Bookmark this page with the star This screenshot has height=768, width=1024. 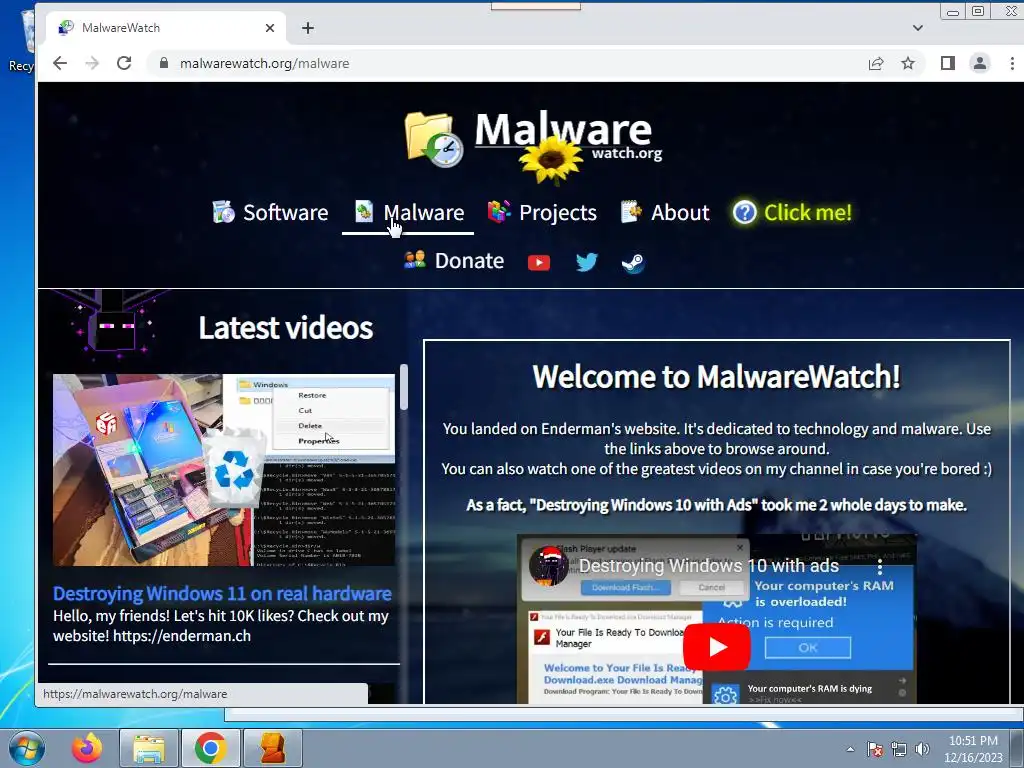(x=908, y=63)
